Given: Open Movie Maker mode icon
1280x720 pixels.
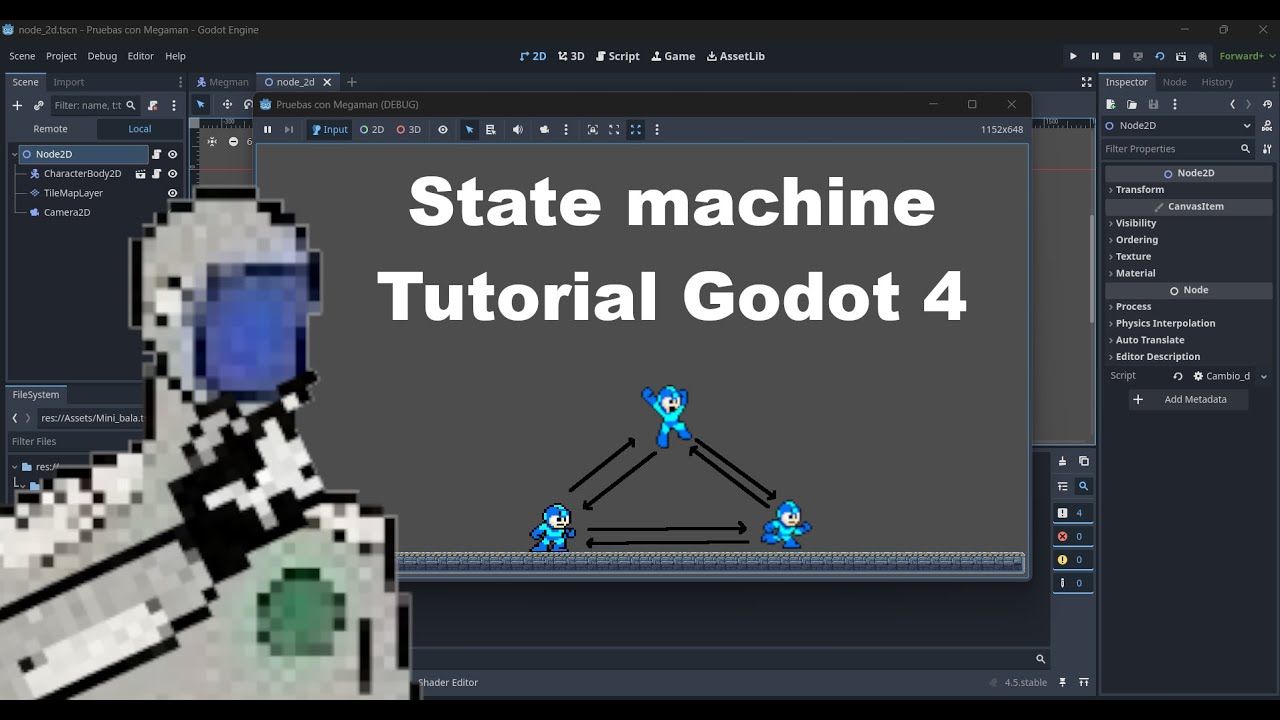Looking at the screenshot, I should pos(1203,56).
